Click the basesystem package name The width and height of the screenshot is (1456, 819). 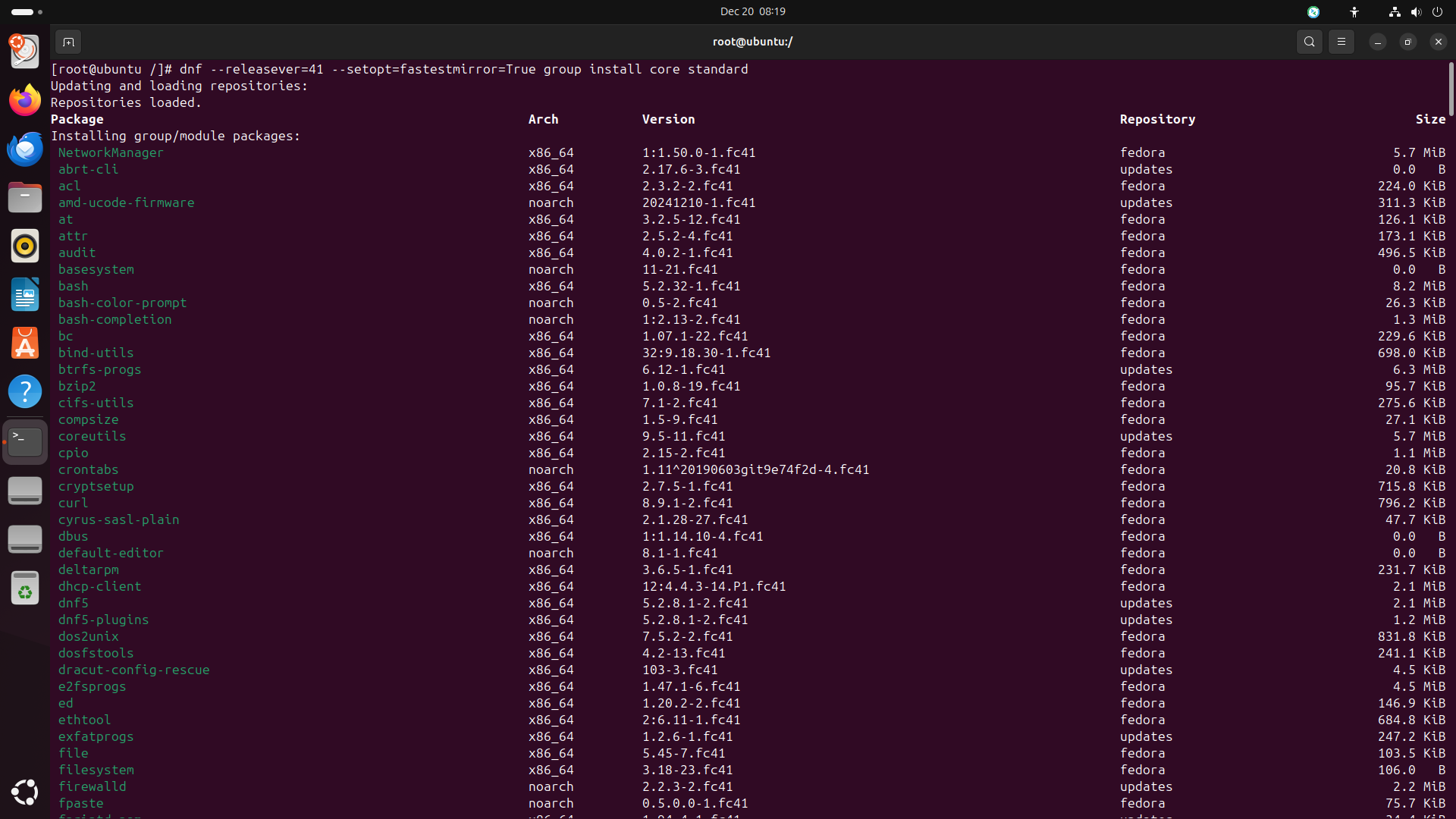point(96,269)
